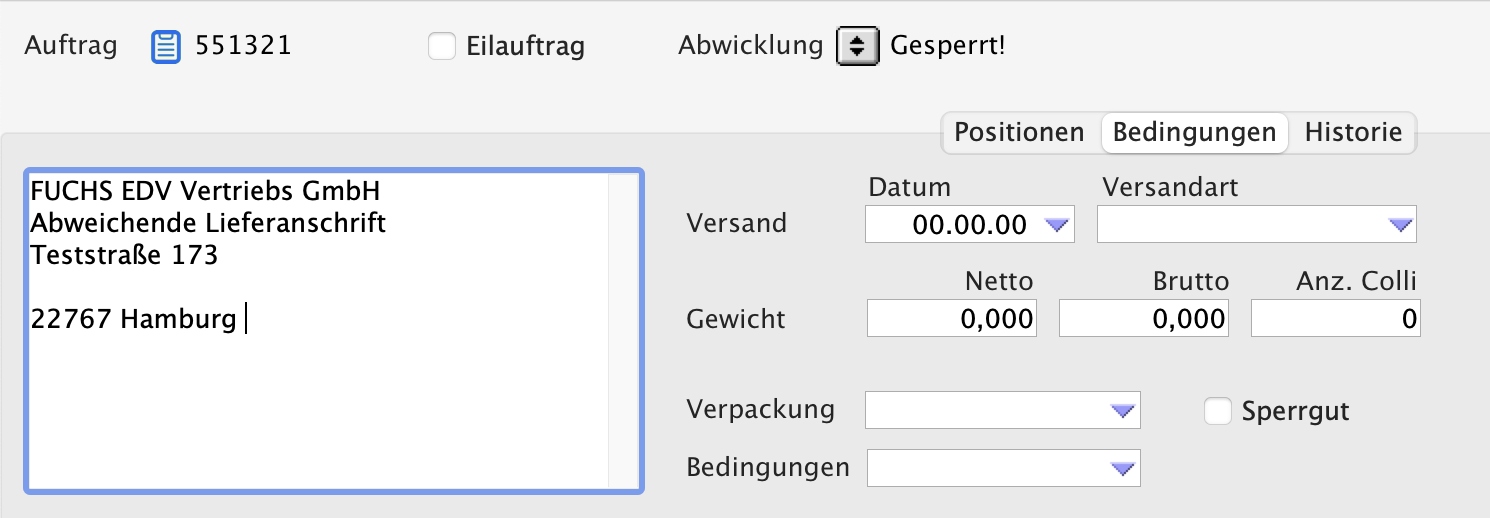1490x518 pixels.
Task: Click the 22767 Hamburg address line
Action: pyautogui.click(x=133, y=320)
